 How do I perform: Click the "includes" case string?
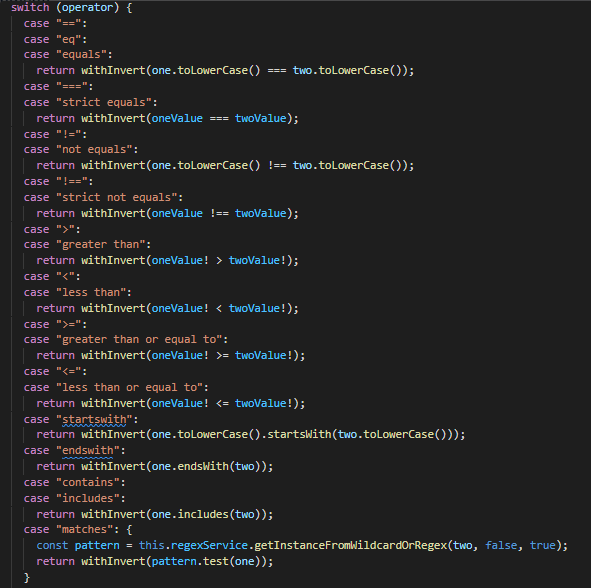pos(88,498)
